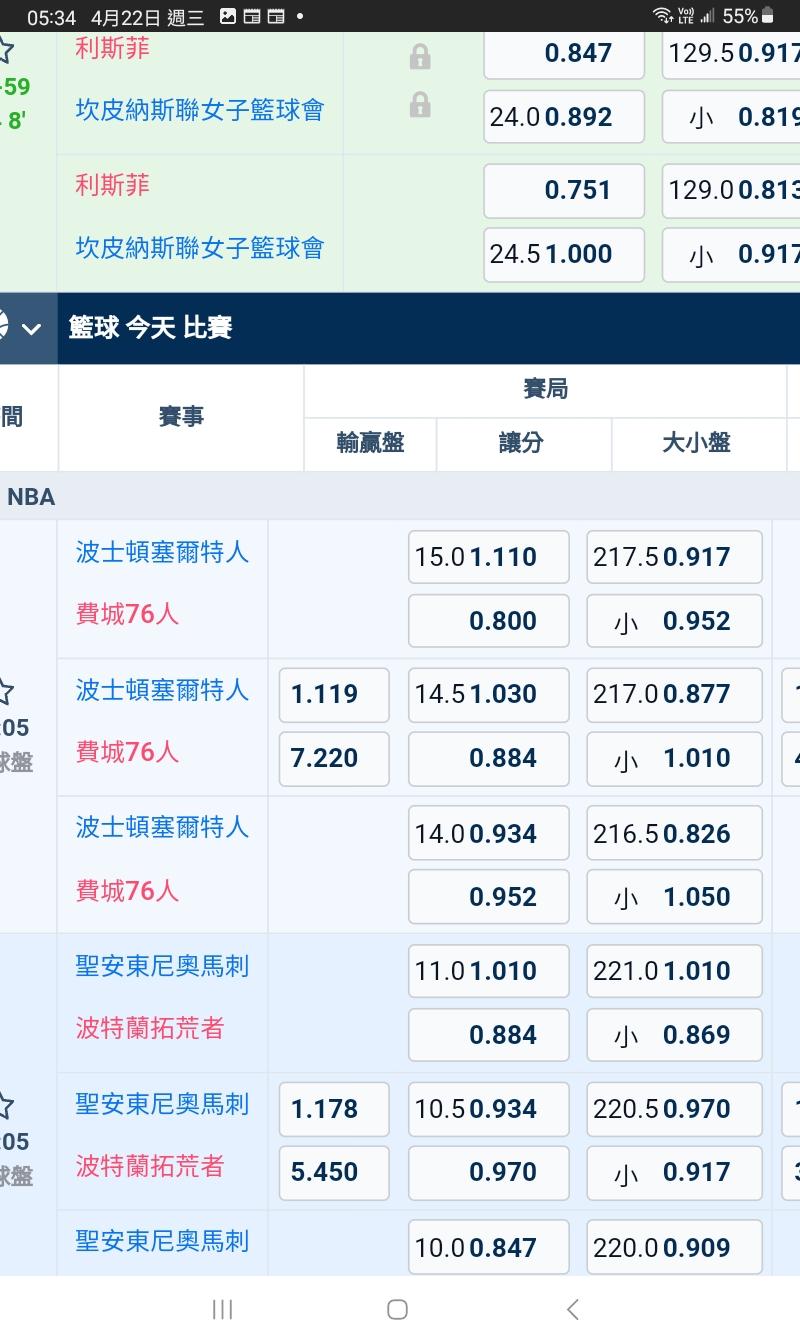Image resolution: width=800 pixels, height=1340 pixels.
Task: Select Spurs moneyline odds 1.178
Action: [334, 1109]
